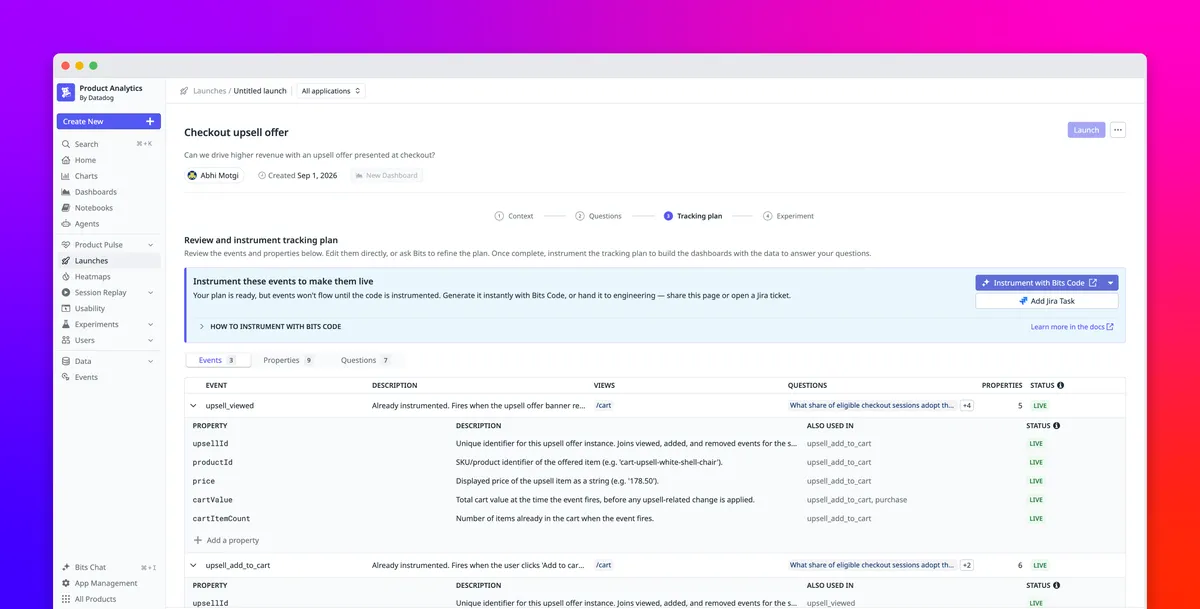Click the Users icon in sidebar
The width and height of the screenshot is (1200, 609).
(x=66, y=341)
